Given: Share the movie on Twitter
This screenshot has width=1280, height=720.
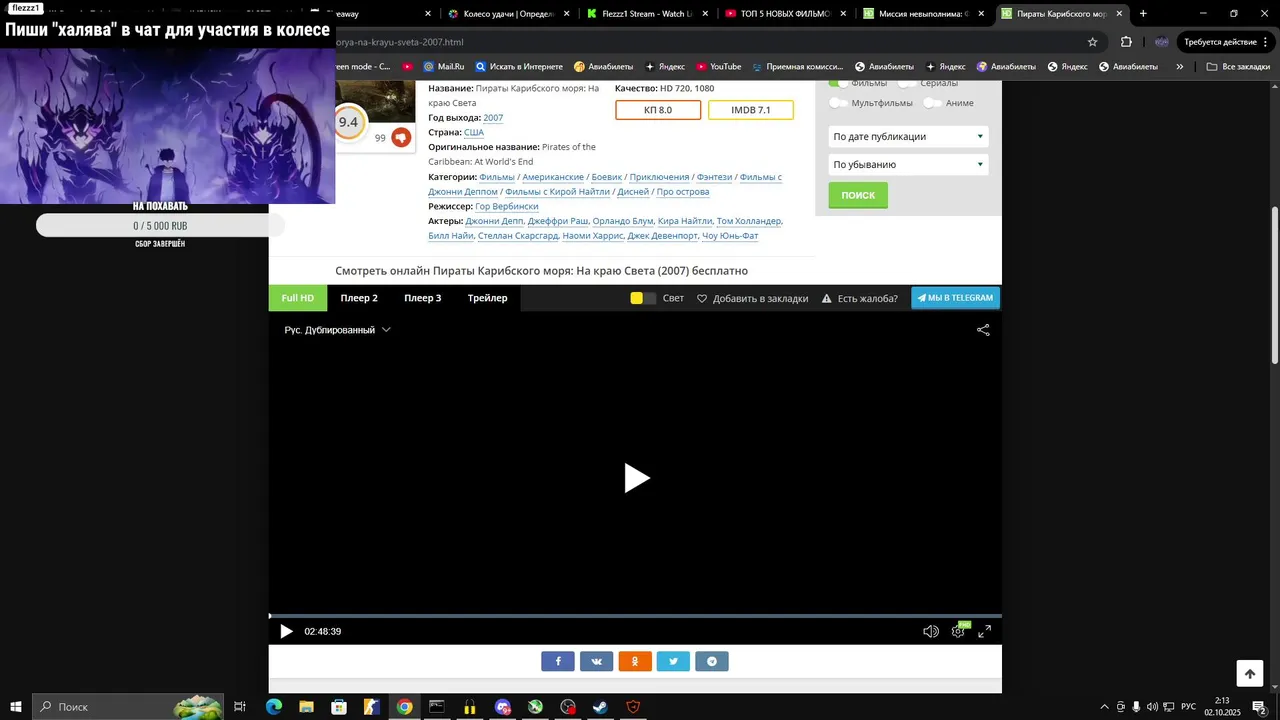Looking at the screenshot, I should point(673,661).
